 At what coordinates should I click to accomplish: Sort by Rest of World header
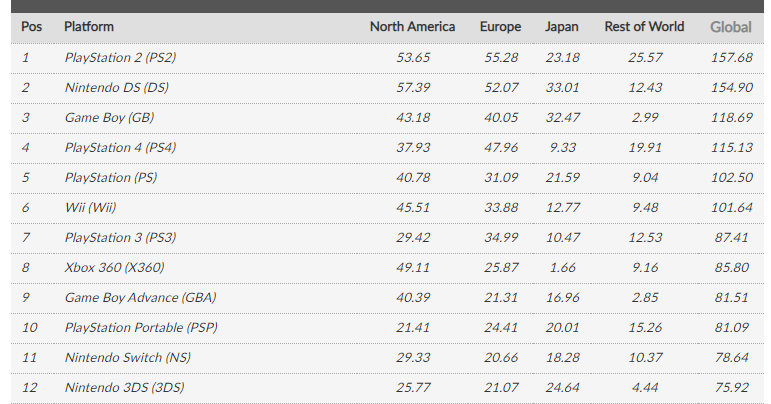(644, 27)
